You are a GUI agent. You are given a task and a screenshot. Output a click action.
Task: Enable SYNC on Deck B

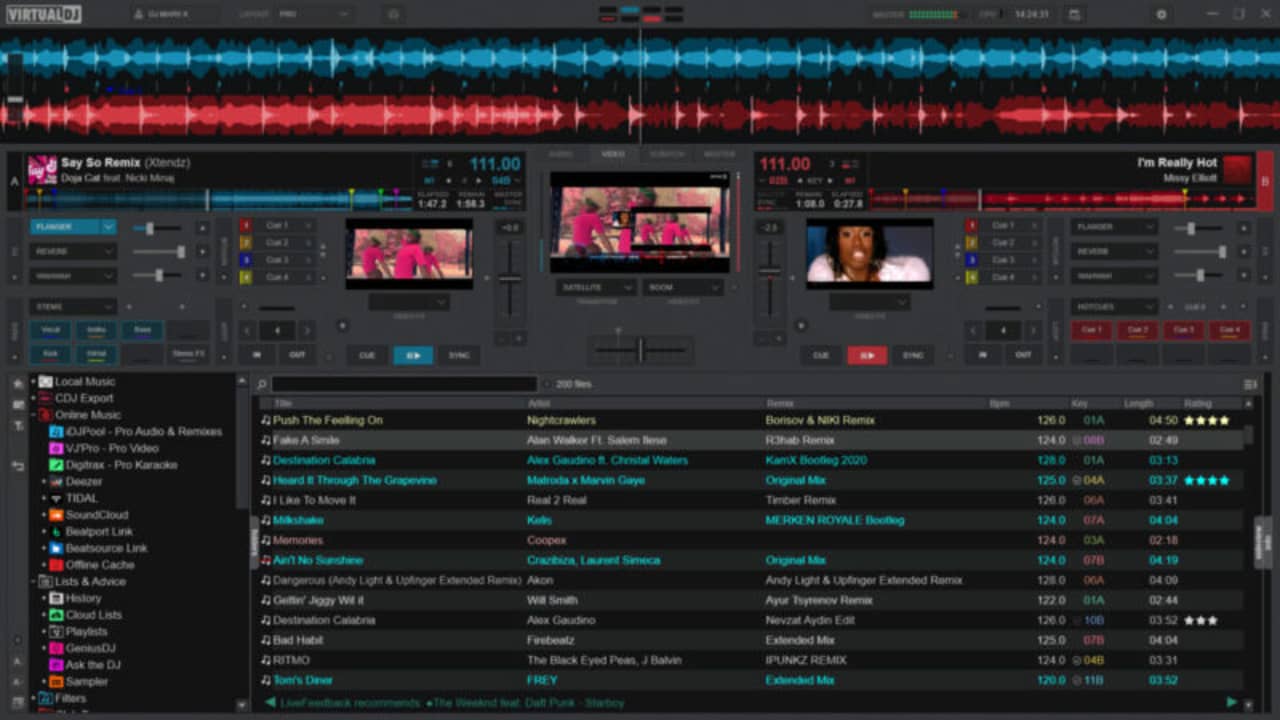pos(914,355)
